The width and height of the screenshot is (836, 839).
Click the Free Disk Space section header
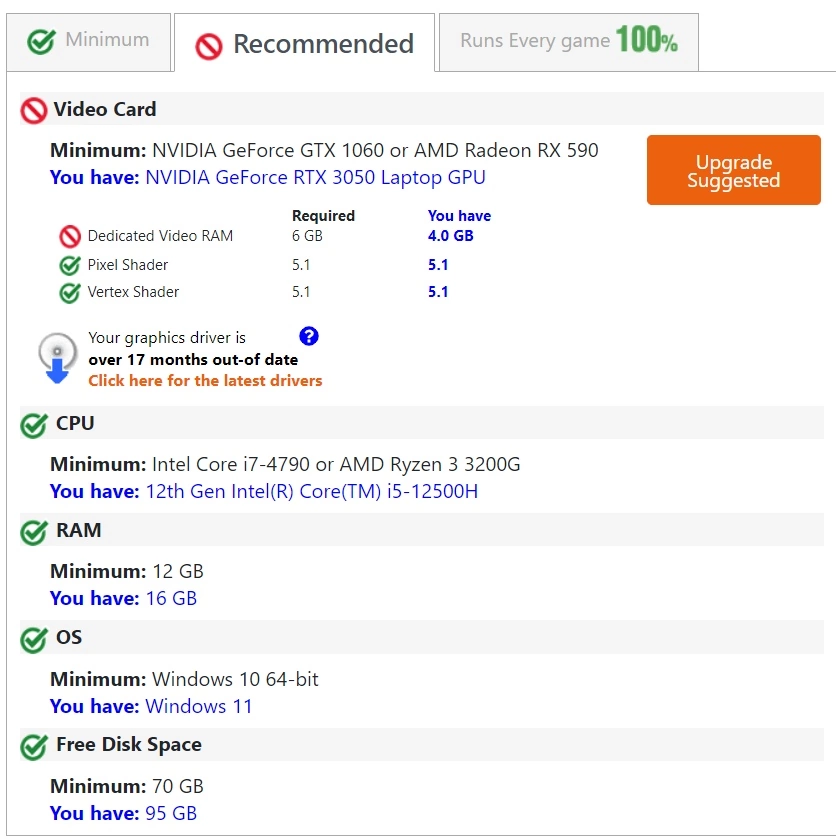click(x=422, y=744)
